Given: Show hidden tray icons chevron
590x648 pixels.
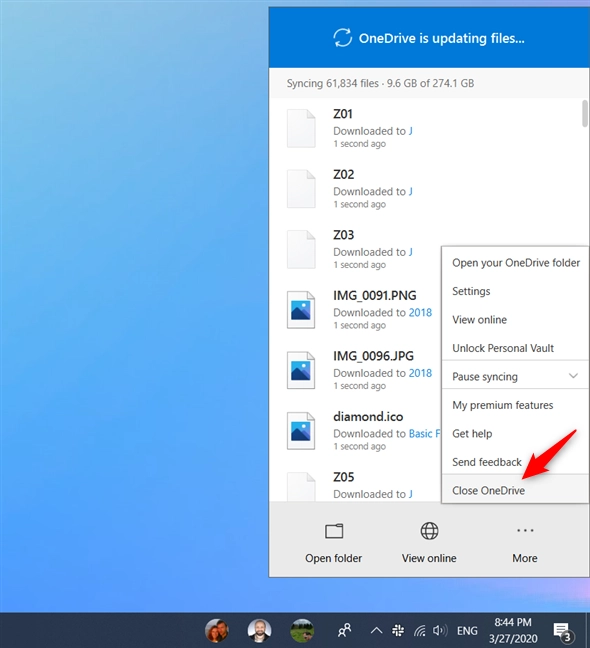Looking at the screenshot, I should coord(376,631).
